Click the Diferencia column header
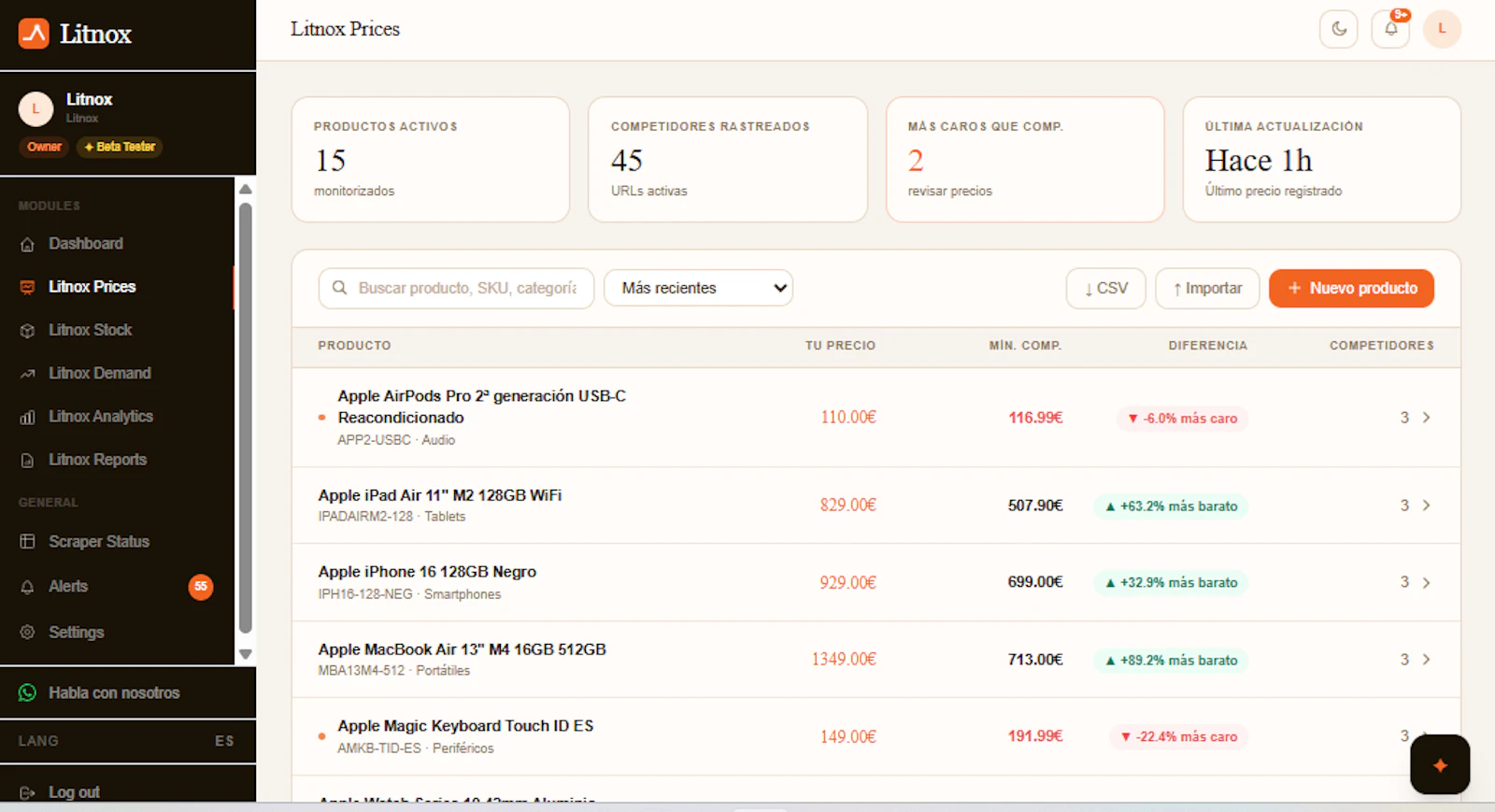1495x812 pixels. pyautogui.click(x=1207, y=346)
